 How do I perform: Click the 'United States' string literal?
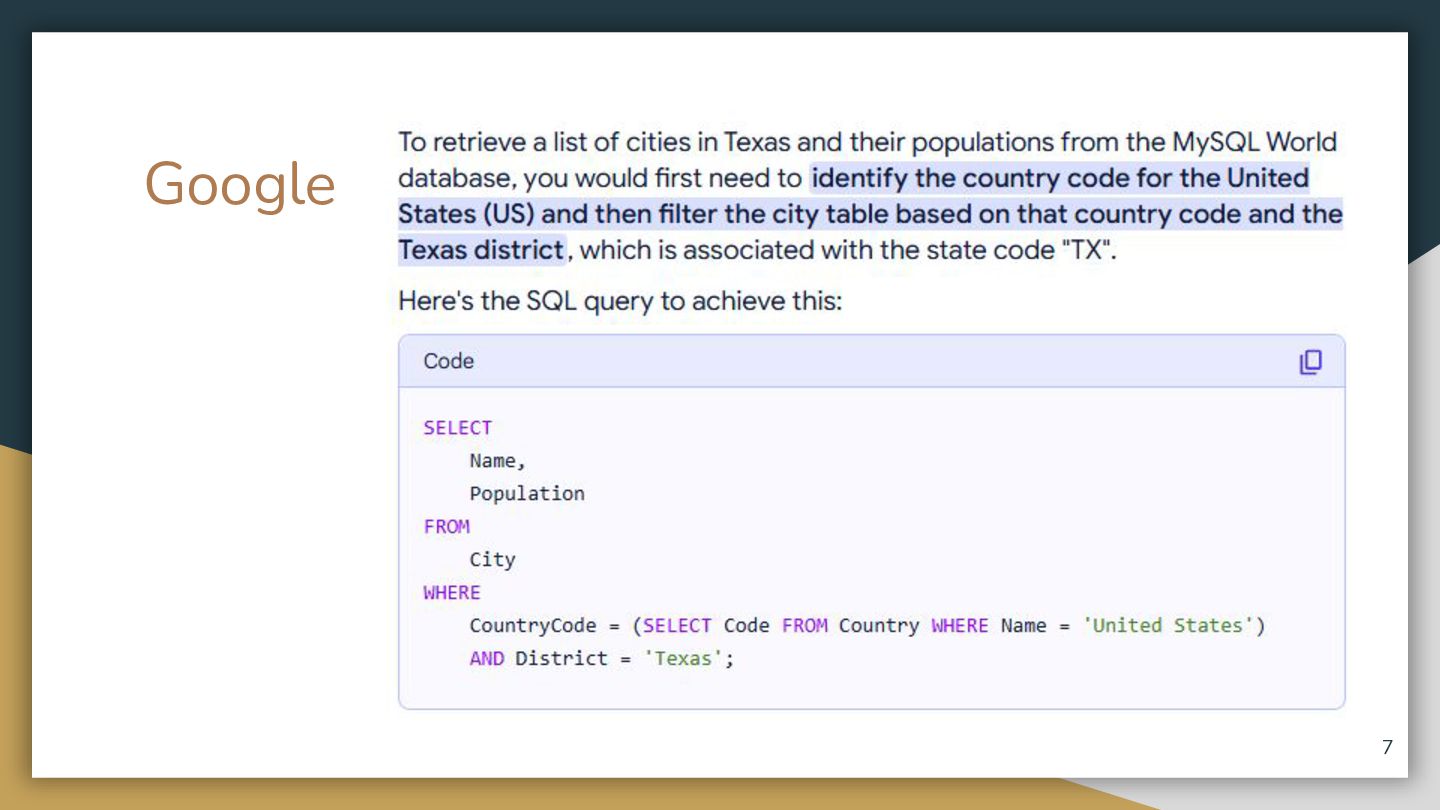(x=1168, y=626)
